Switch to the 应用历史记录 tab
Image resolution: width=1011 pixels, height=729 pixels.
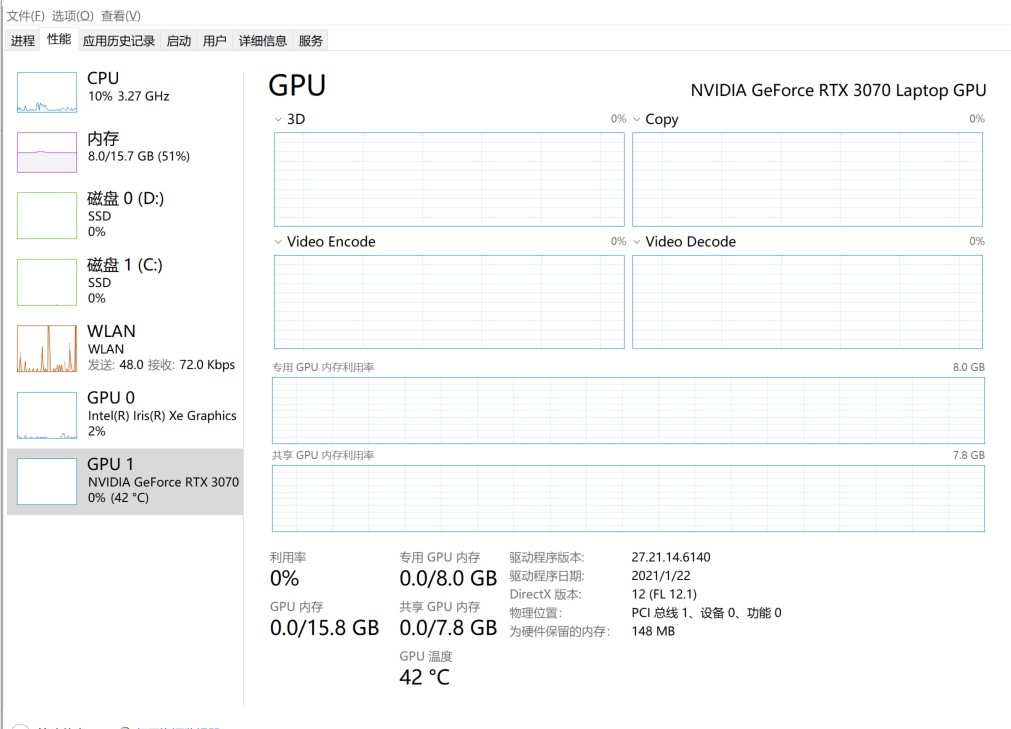(x=119, y=41)
